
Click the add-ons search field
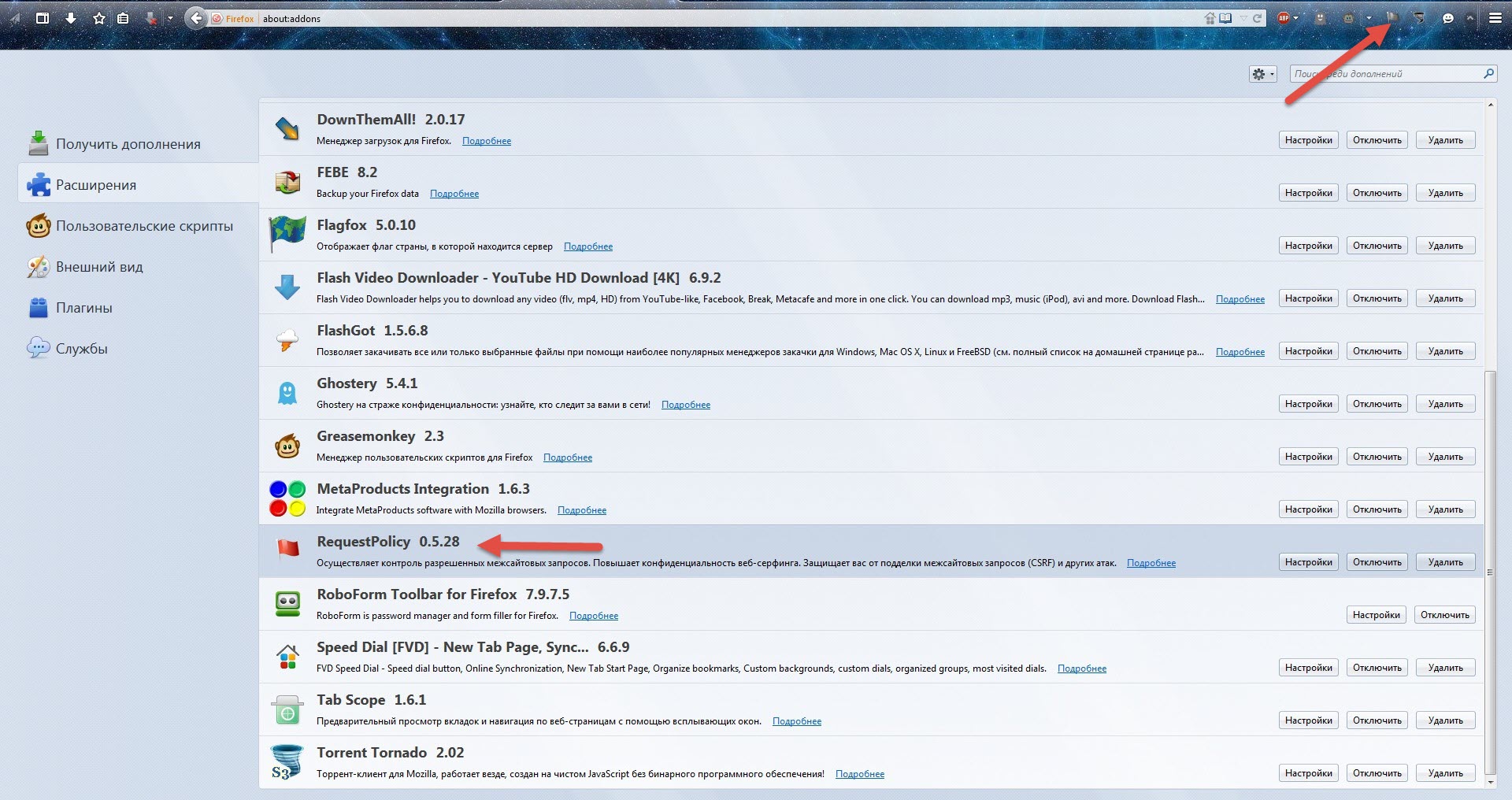1386,74
